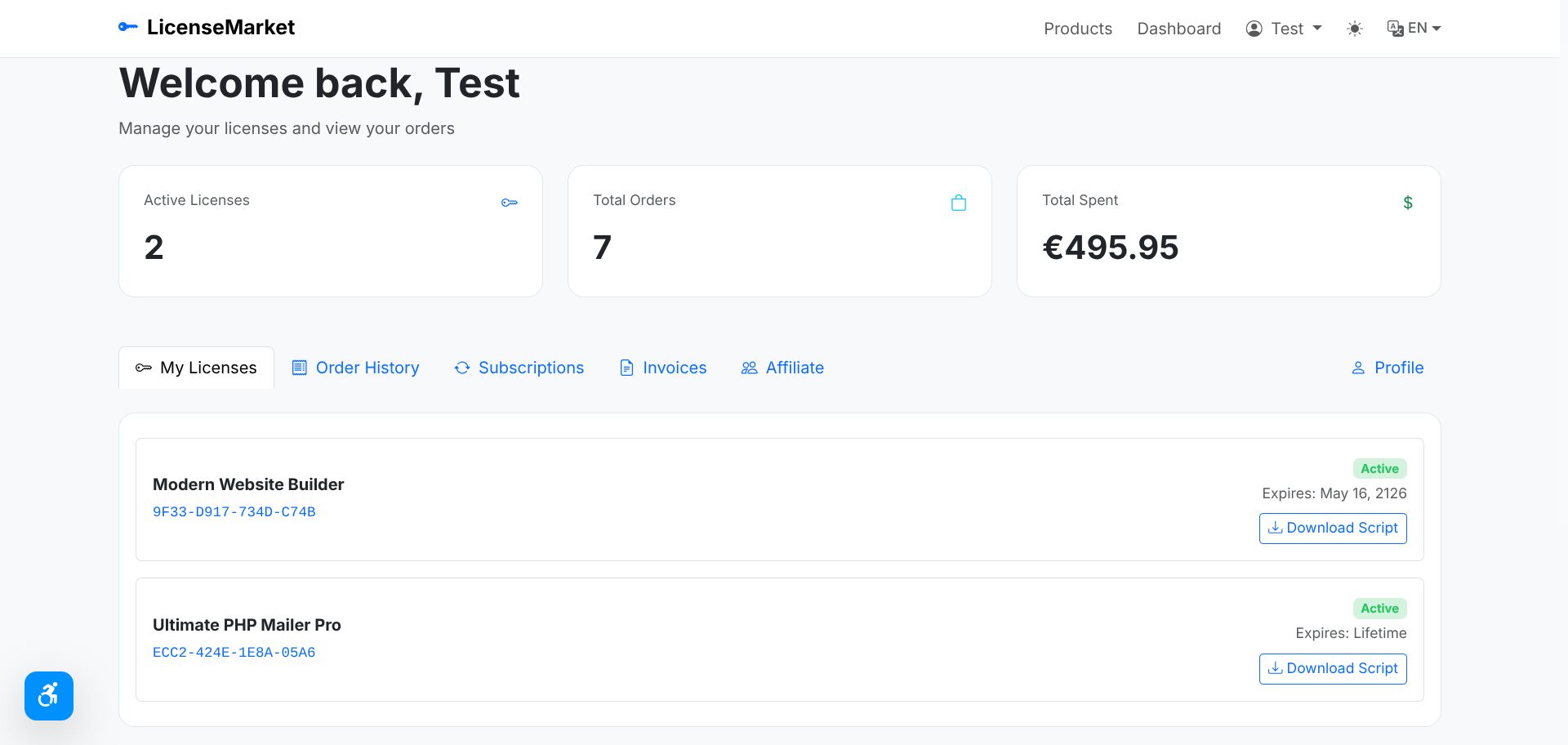Click Active badge on Ultimate PHP Mailer Pro
The height and width of the screenshot is (745, 1568).
[x=1380, y=609]
